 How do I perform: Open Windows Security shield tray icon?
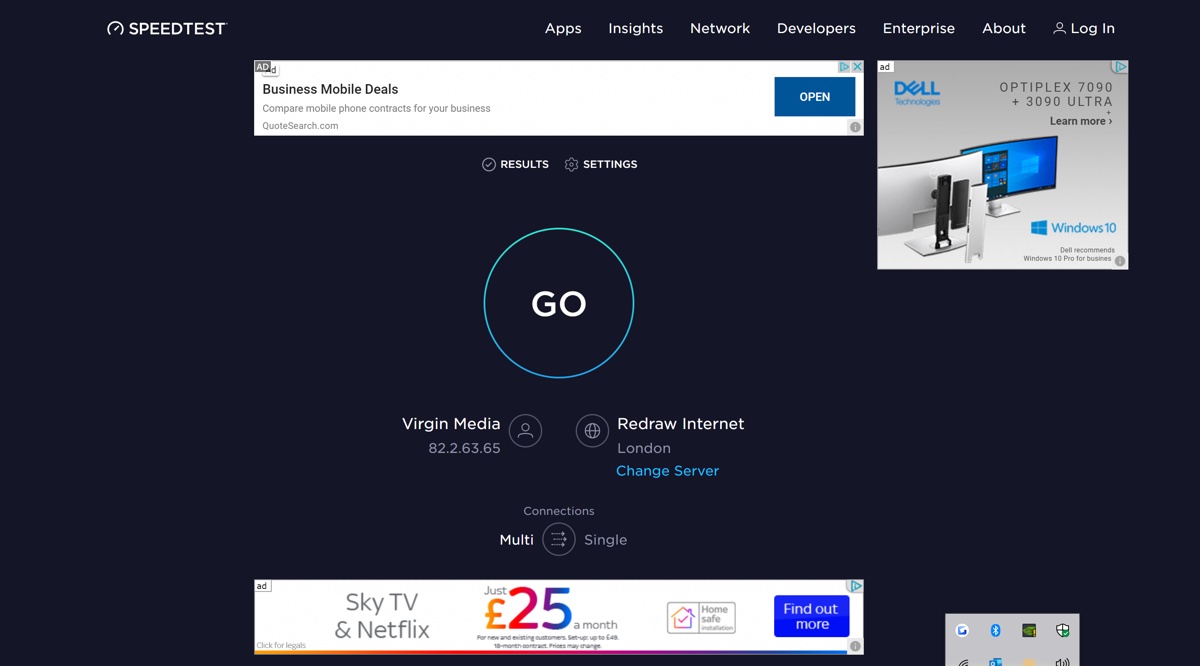tap(1063, 630)
